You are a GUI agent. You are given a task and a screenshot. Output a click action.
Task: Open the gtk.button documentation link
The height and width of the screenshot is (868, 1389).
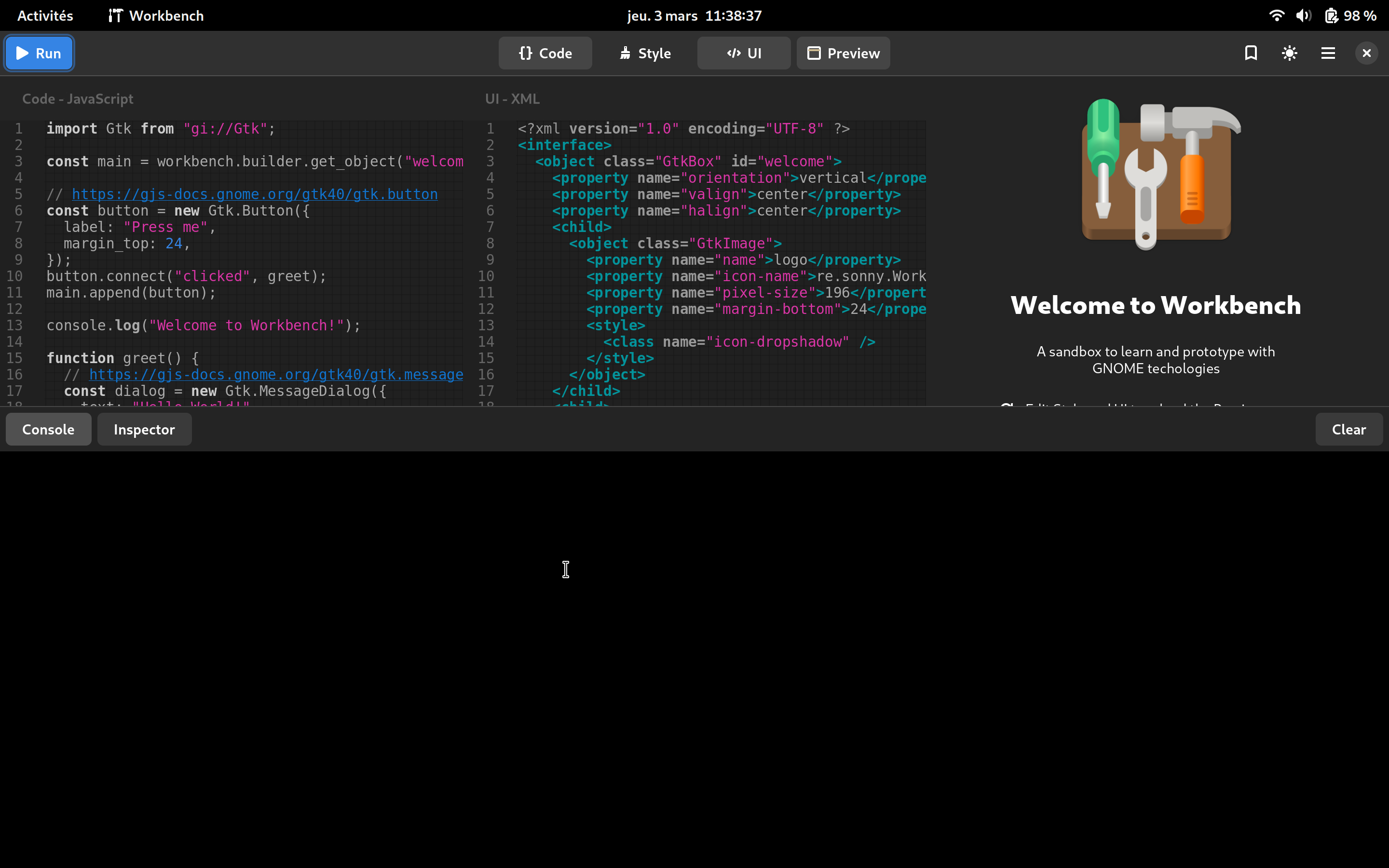click(x=254, y=194)
